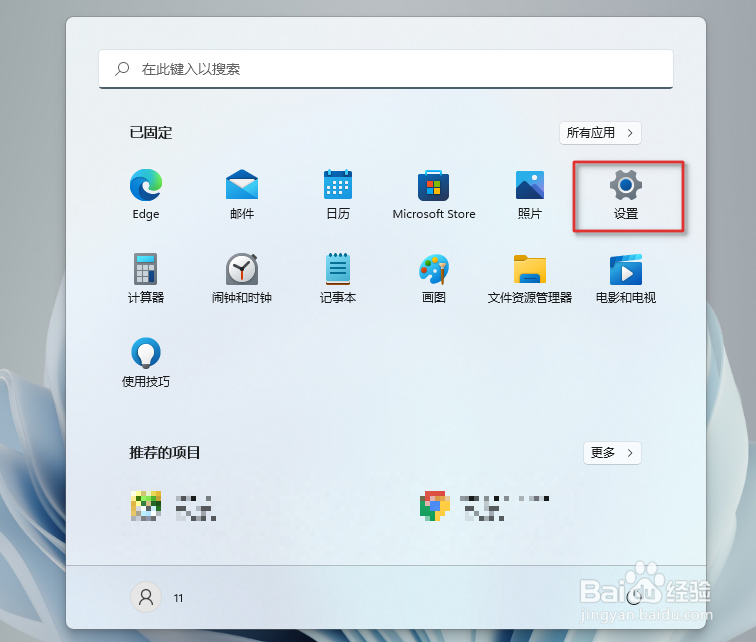Open the recommended Chrome-colored item
This screenshot has height=642, width=756.
coord(485,506)
